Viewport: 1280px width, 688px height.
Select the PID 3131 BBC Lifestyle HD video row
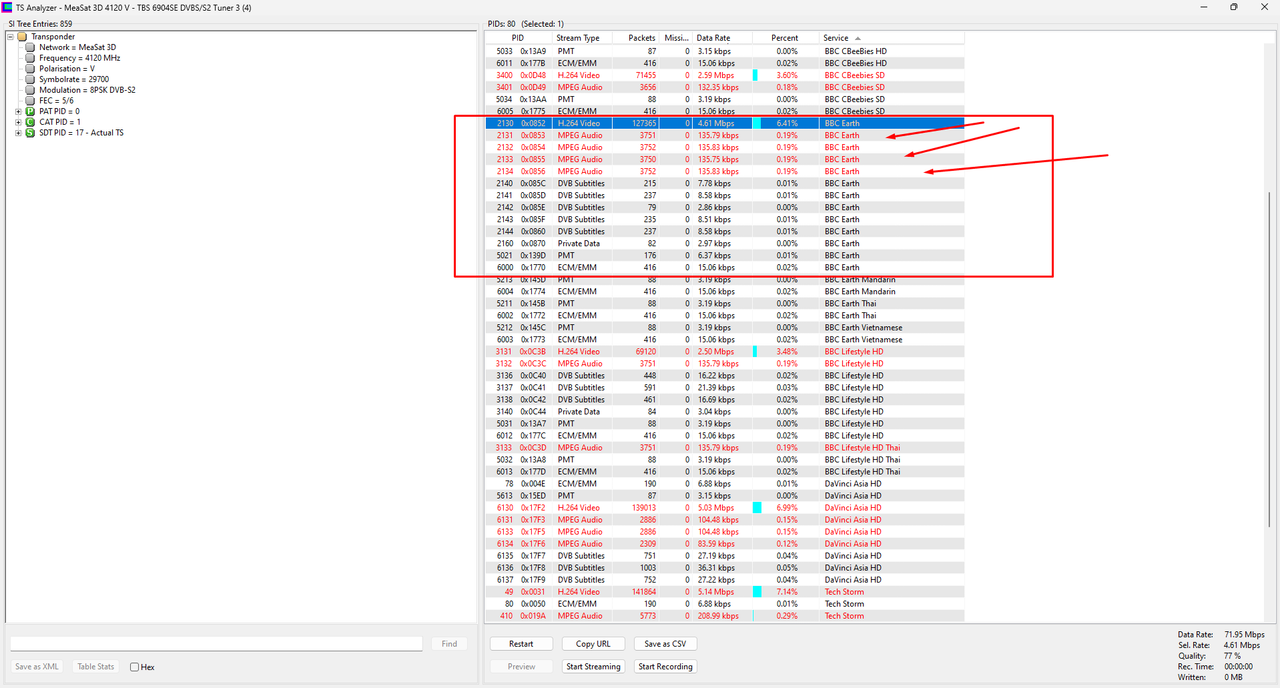(726, 351)
